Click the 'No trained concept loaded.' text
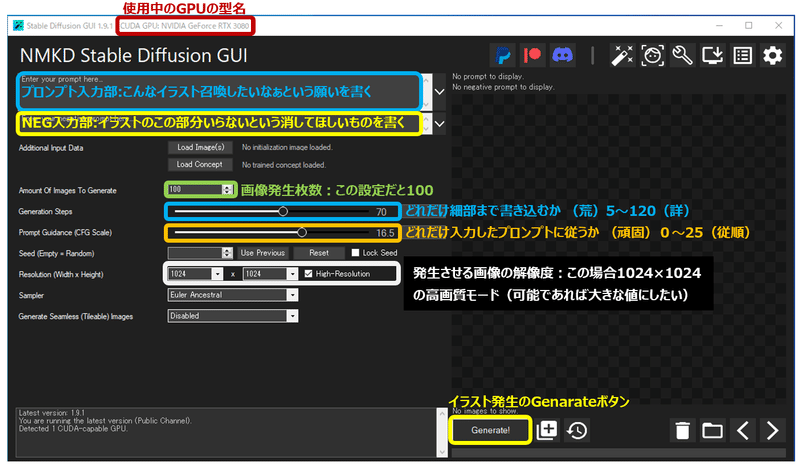 tap(284, 165)
